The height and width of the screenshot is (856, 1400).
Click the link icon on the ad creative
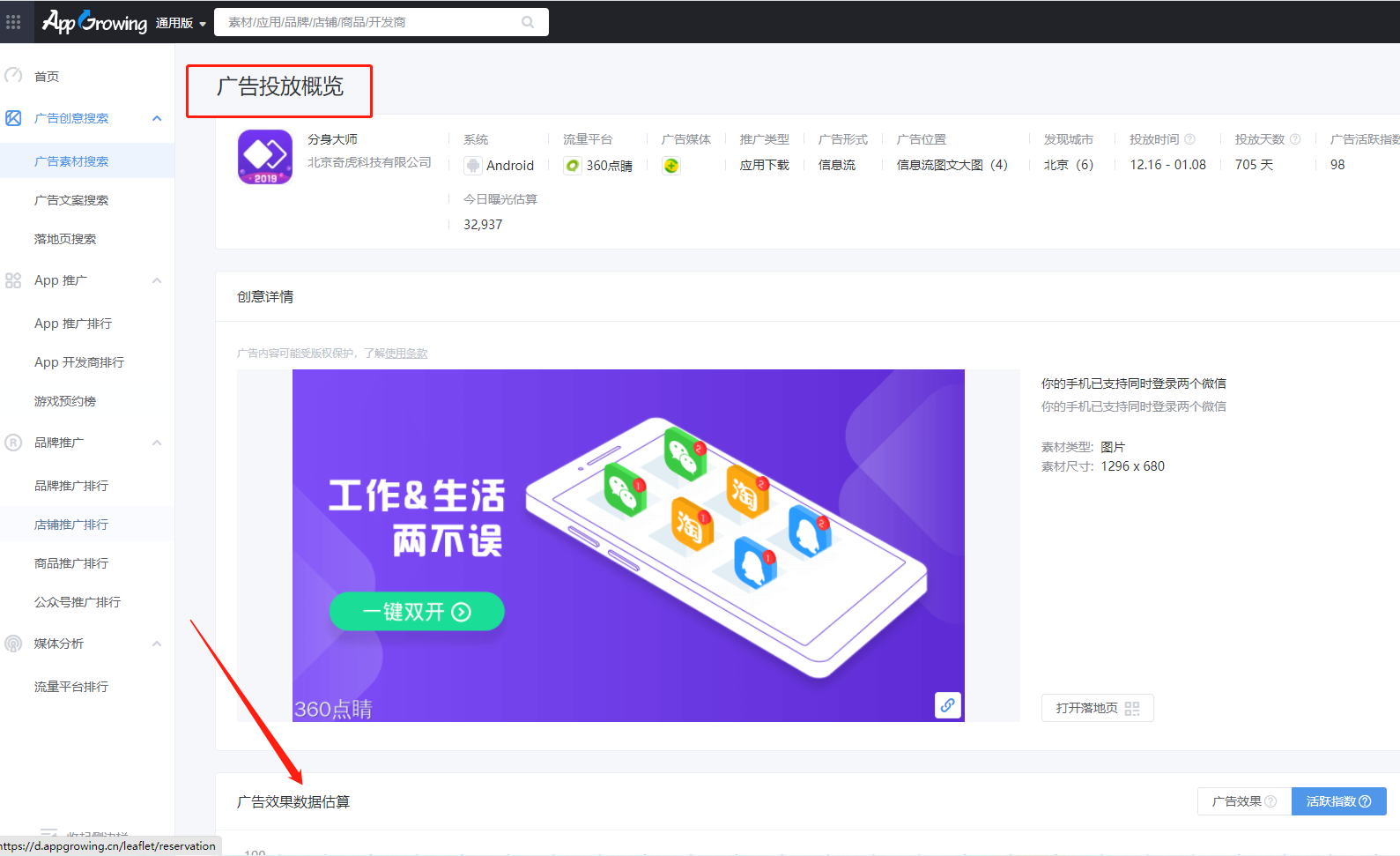coord(948,705)
